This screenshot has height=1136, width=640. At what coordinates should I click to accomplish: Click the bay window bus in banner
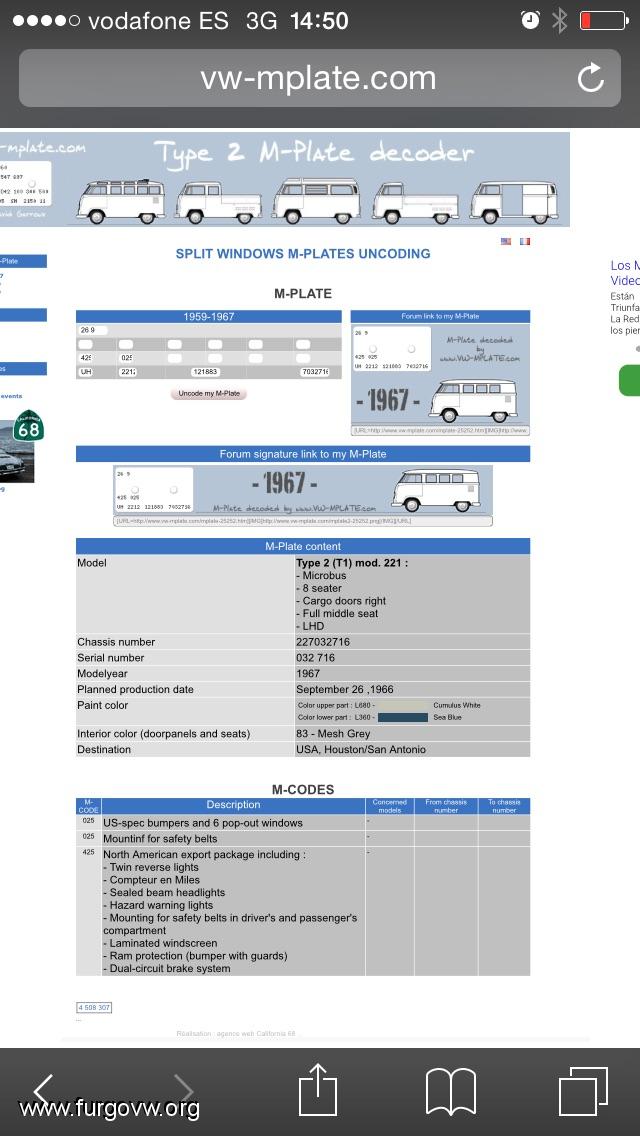(x=317, y=200)
